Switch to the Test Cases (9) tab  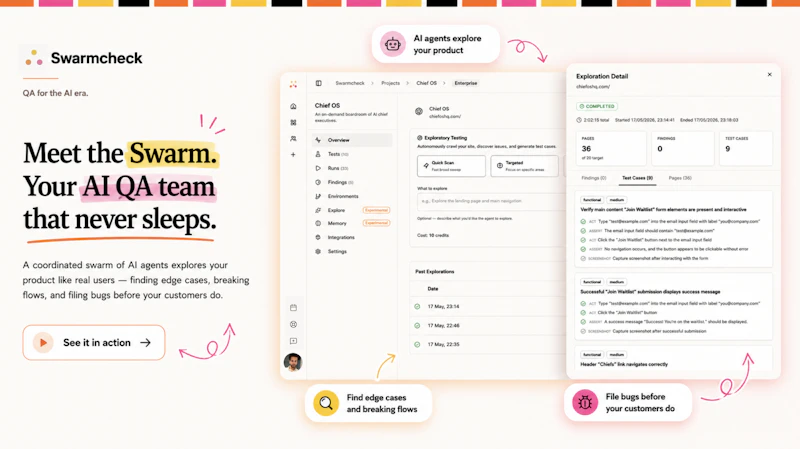pyautogui.click(x=637, y=178)
